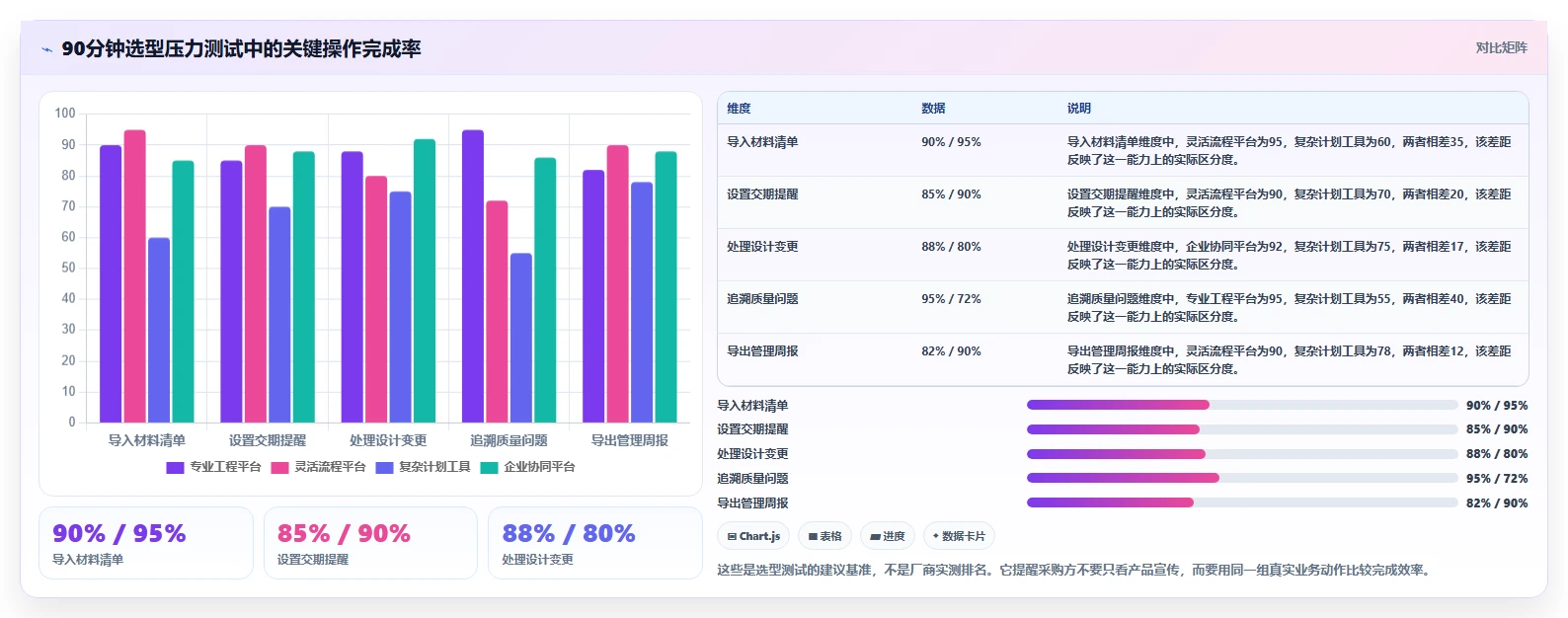Viewport: 1568px width, 618px height.
Task: Click pink 灵活流程平台 bar in 导入材料清单 group
Action: point(135,276)
